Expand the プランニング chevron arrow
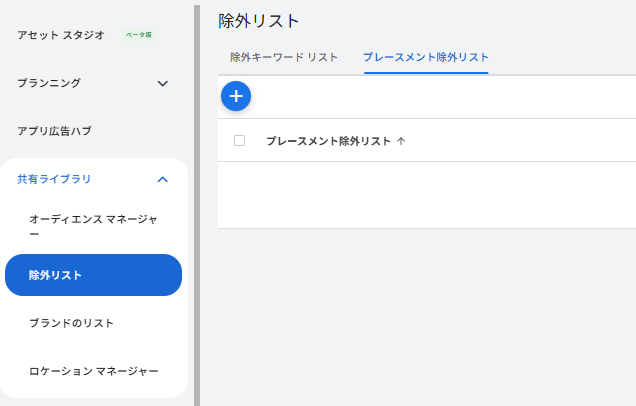This screenshot has width=636, height=406. click(x=163, y=83)
